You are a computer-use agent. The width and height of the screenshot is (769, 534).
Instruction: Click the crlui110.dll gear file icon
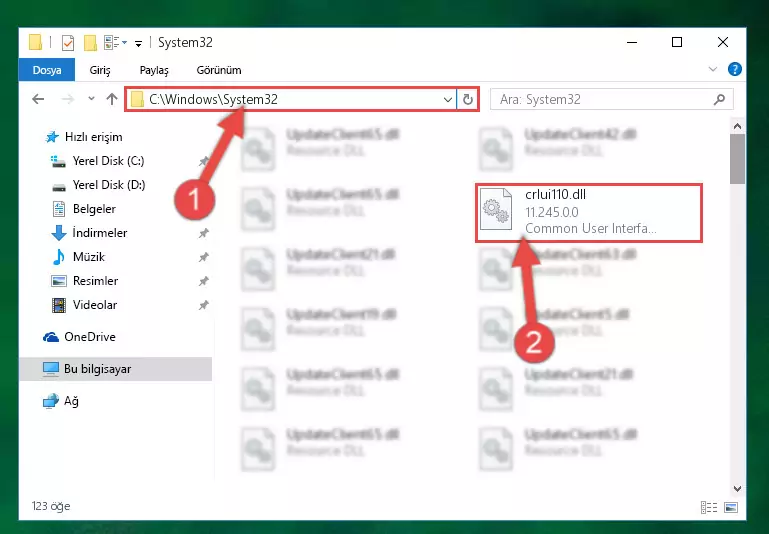(496, 209)
